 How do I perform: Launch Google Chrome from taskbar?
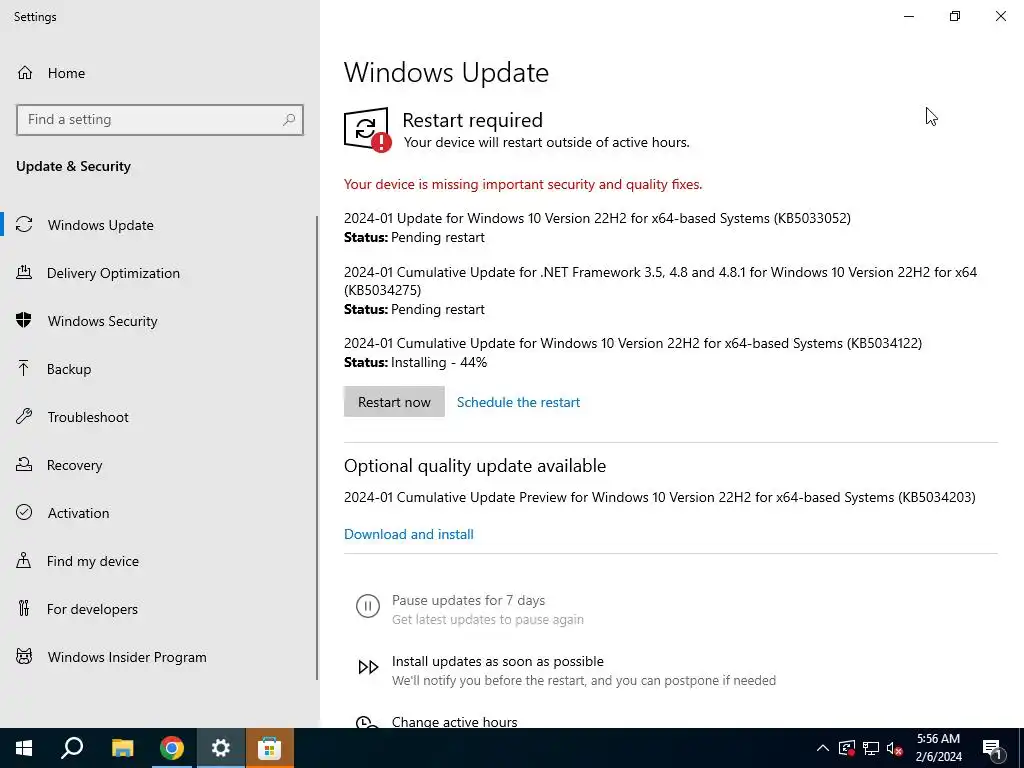pyautogui.click(x=172, y=748)
